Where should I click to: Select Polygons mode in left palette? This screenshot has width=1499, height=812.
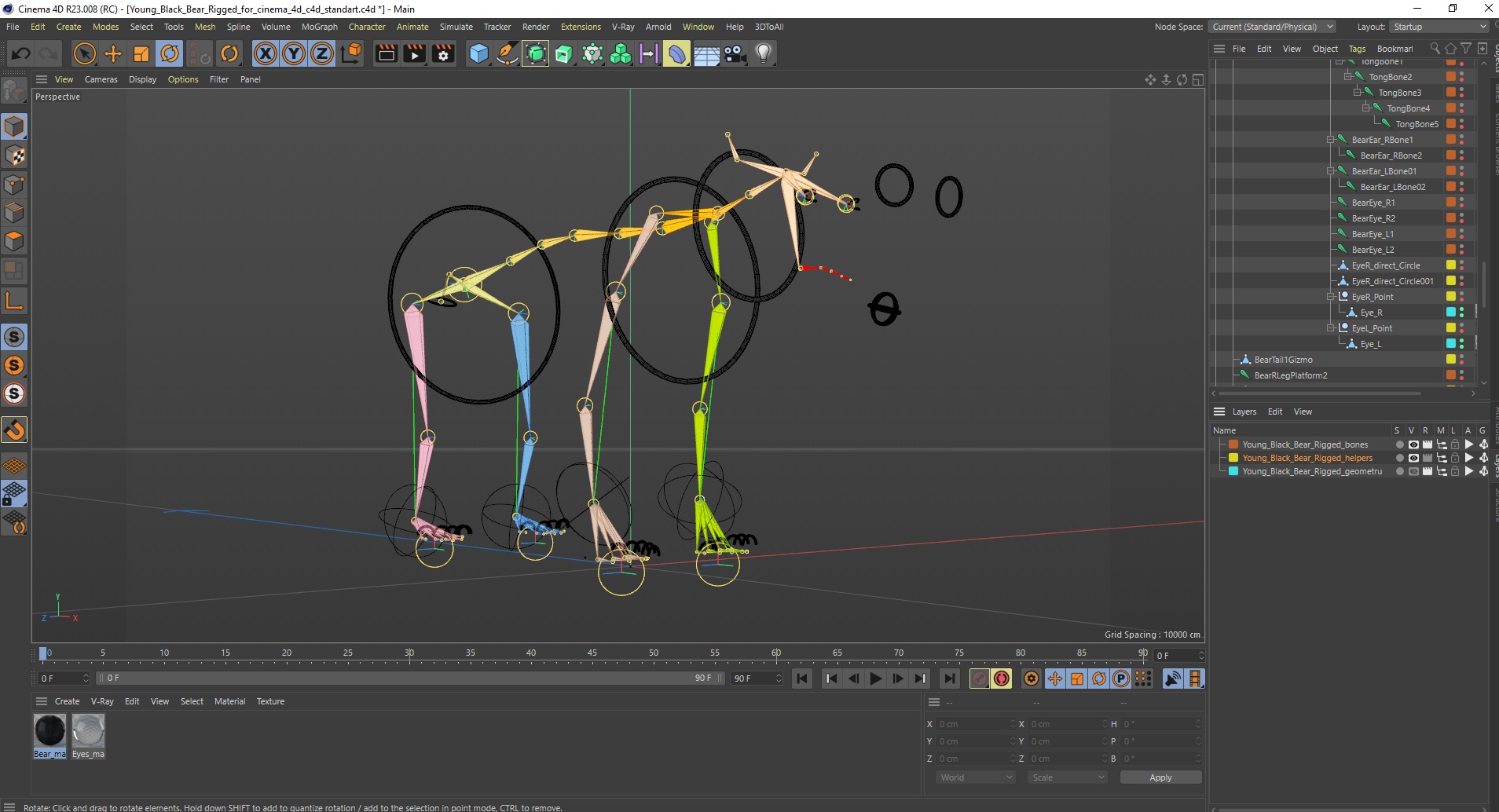point(14,241)
